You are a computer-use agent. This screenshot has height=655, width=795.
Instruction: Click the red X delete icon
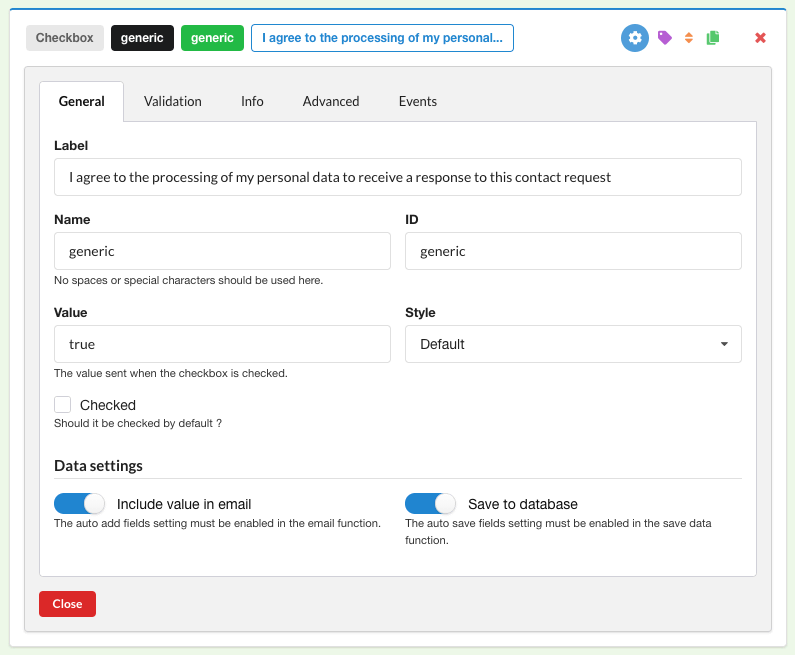coord(760,38)
